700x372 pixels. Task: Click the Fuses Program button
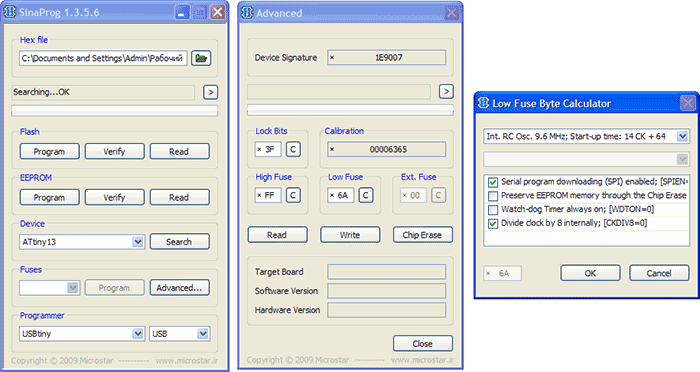pos(115,288)
